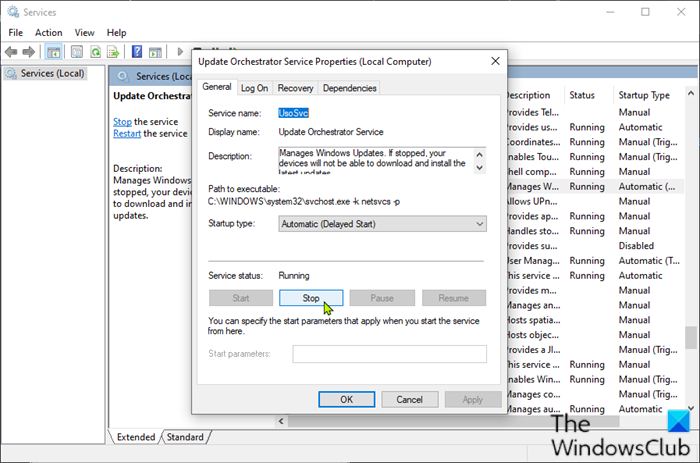The image size is (700, 463).
Task: Switch to the Standard view tab
Action: pos(185,437)
